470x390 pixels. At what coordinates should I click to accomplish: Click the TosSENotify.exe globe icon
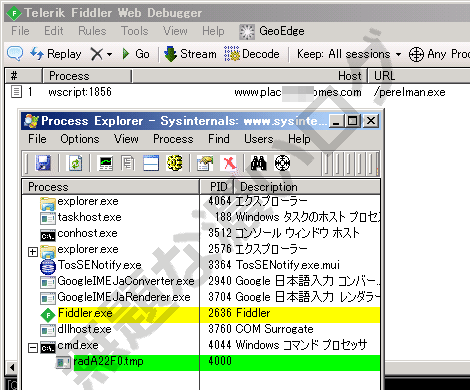coord(48,267)
